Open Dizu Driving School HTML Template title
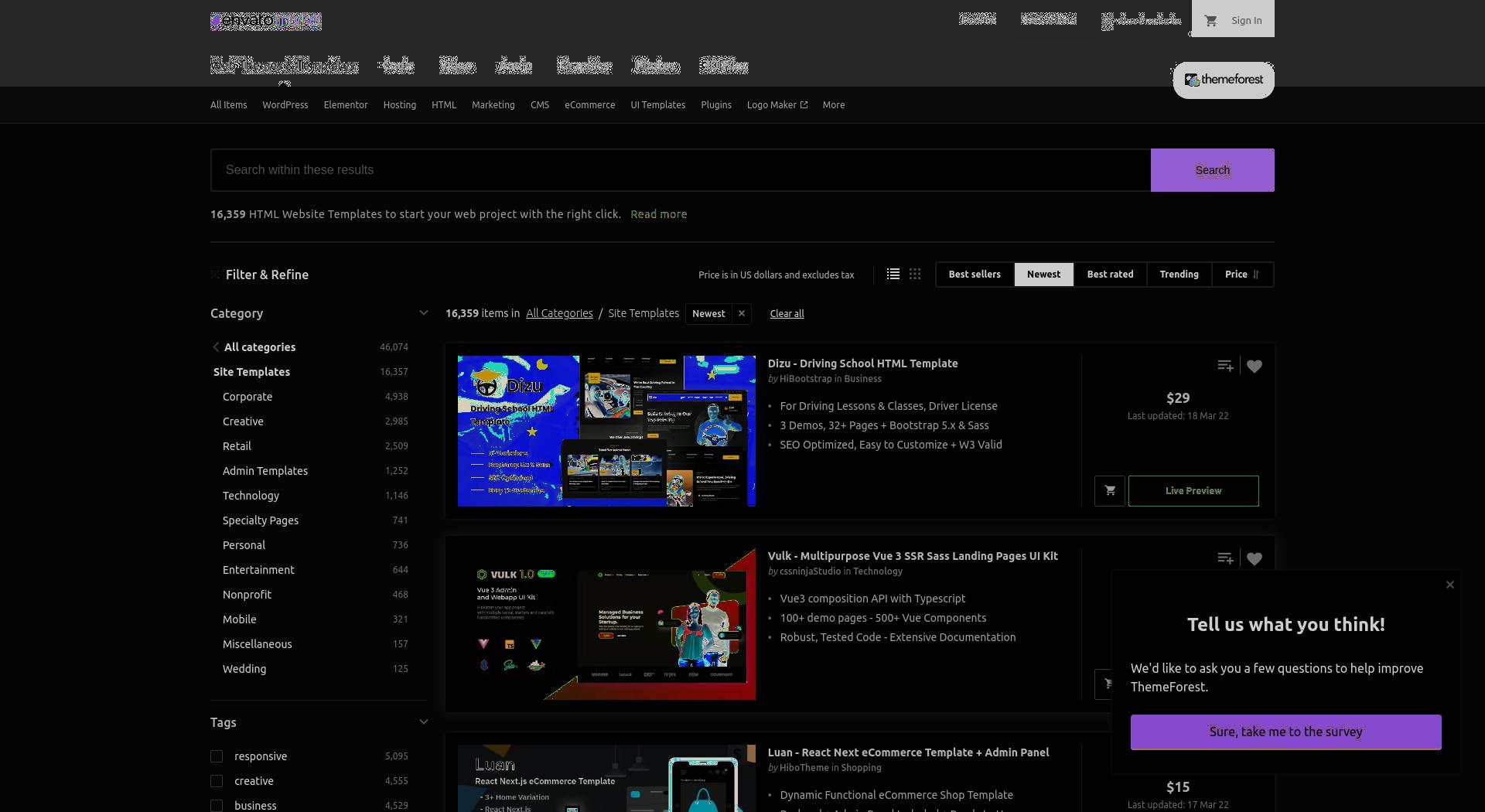Image resolution: width=1485 pixels, height=812 pixels. point(862,363)
